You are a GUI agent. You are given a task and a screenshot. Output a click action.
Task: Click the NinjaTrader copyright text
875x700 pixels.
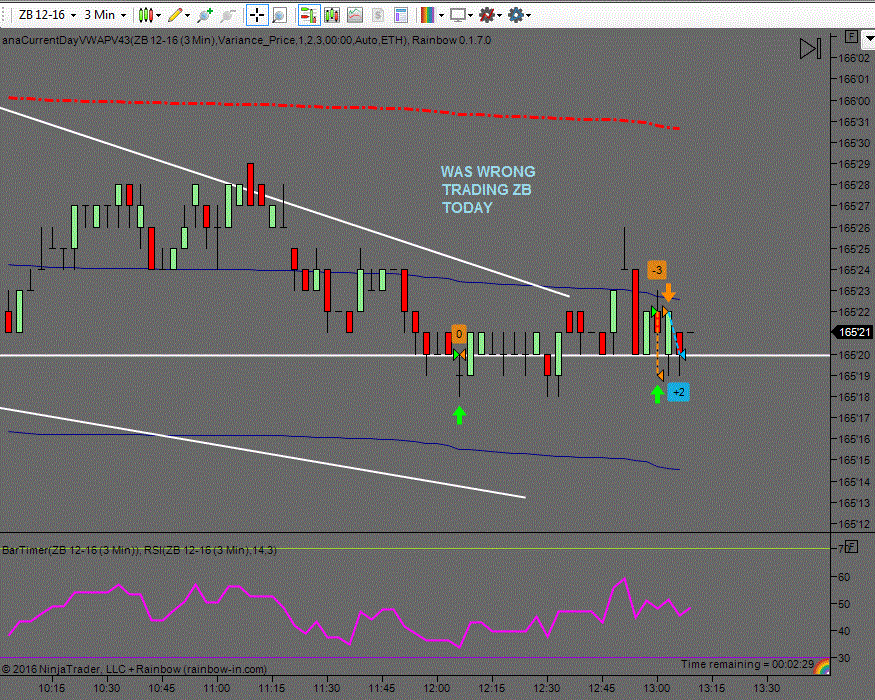pos(134,669)
